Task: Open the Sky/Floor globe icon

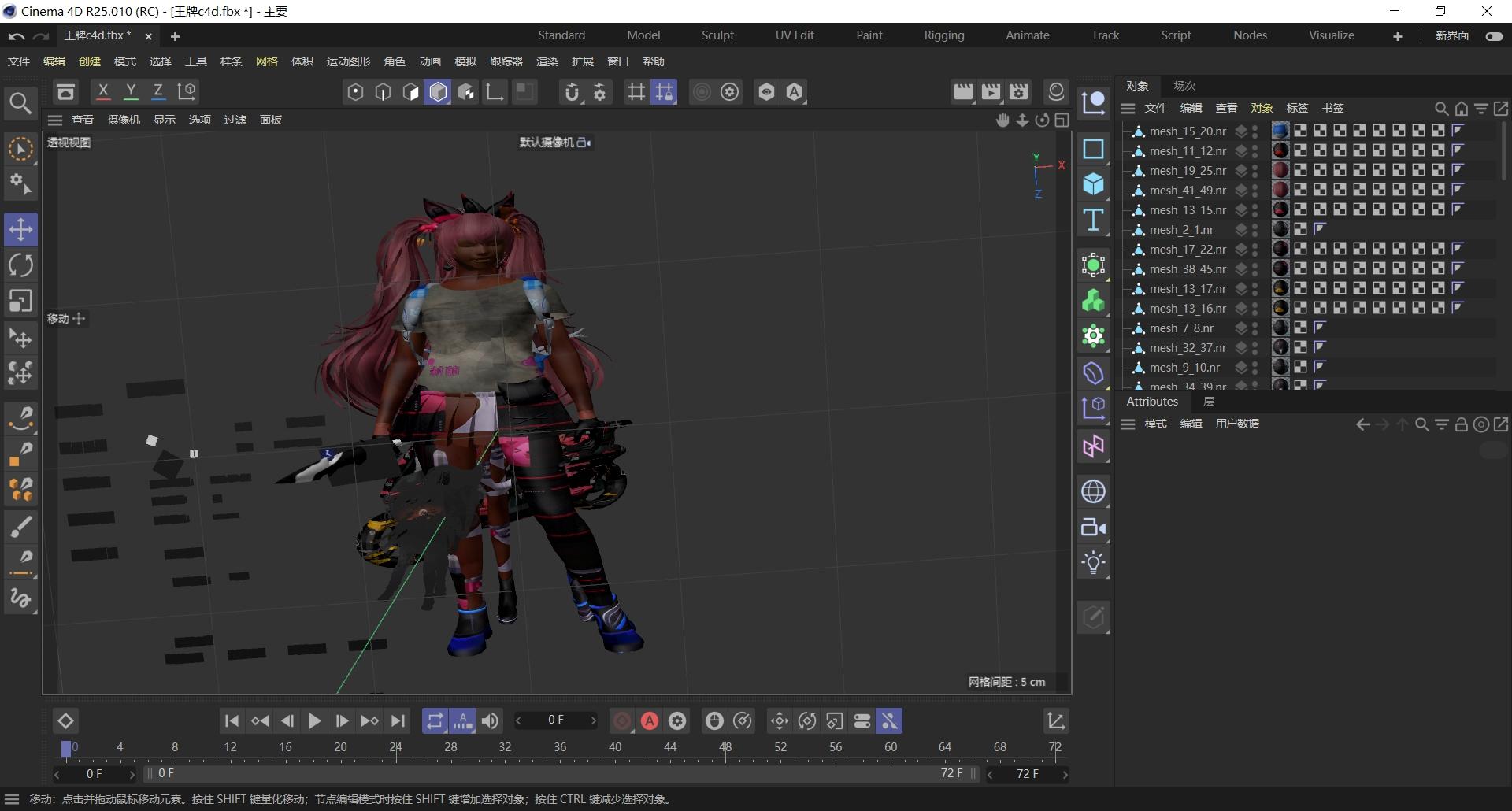Action: coord(1094,491)
